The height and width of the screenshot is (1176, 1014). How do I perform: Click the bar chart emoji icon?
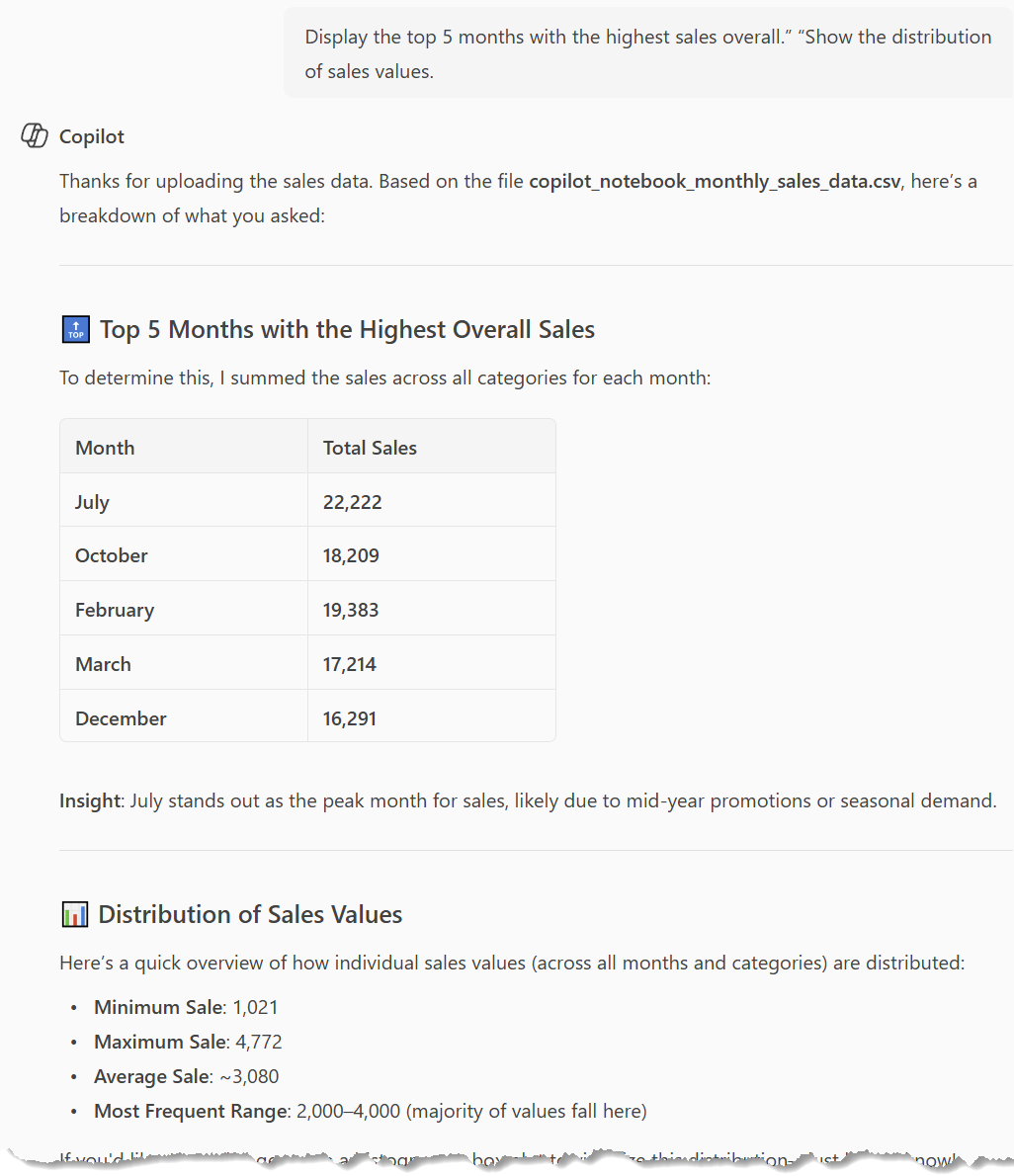75,915
